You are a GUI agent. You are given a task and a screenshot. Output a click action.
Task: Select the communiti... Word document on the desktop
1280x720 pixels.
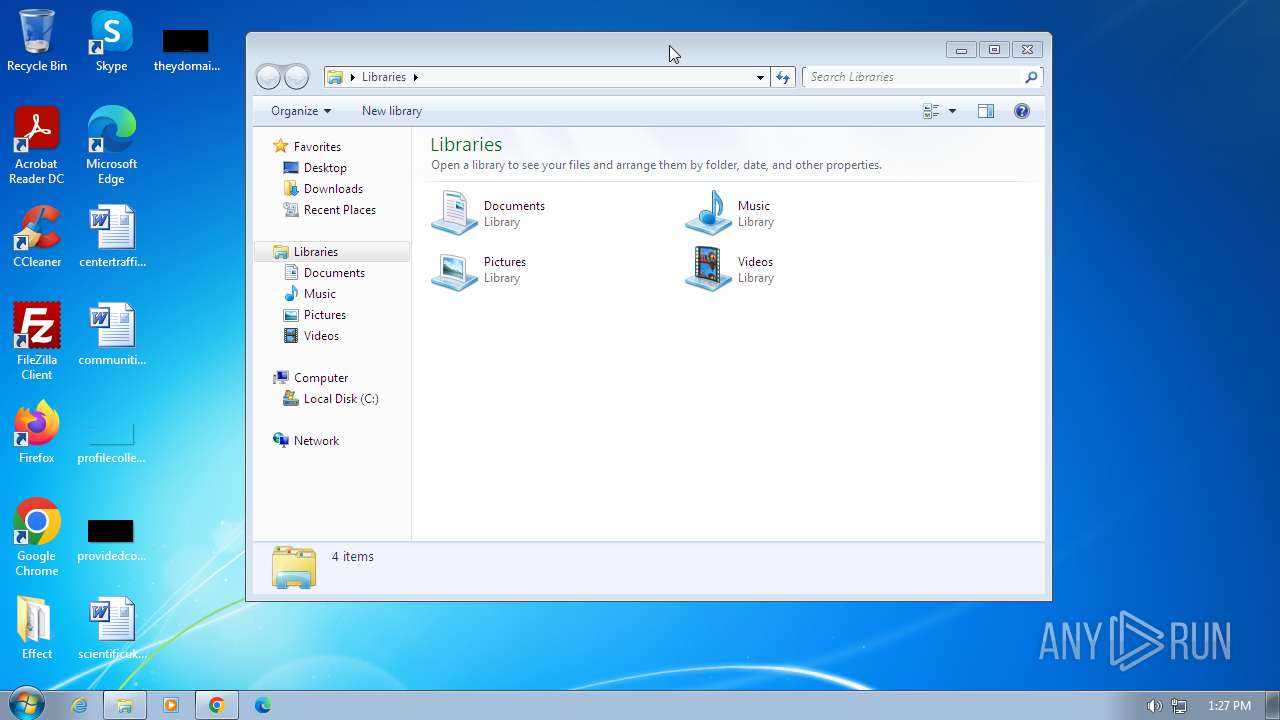pyautogui.click(x=112, y=335)
